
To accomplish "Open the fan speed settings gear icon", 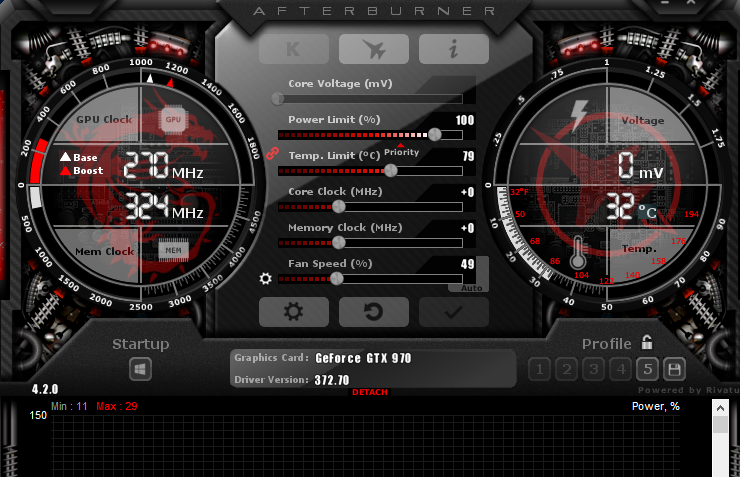I will 266,278.
